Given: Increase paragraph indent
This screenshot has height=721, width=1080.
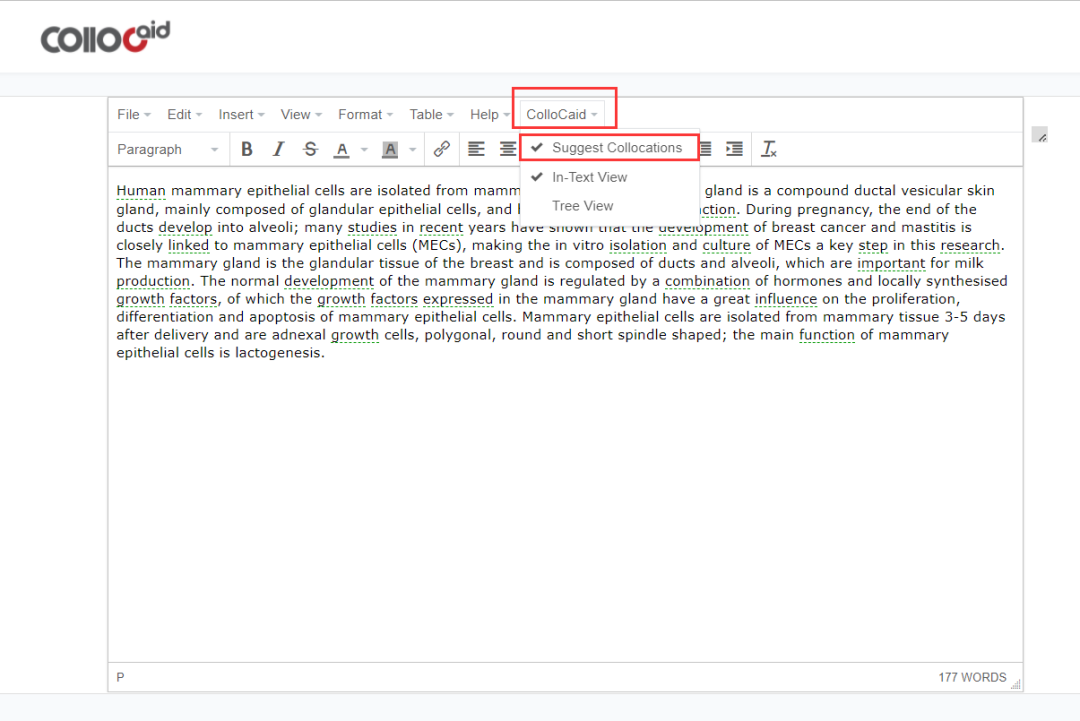Looking at the screenshot, I should point(734,149).
